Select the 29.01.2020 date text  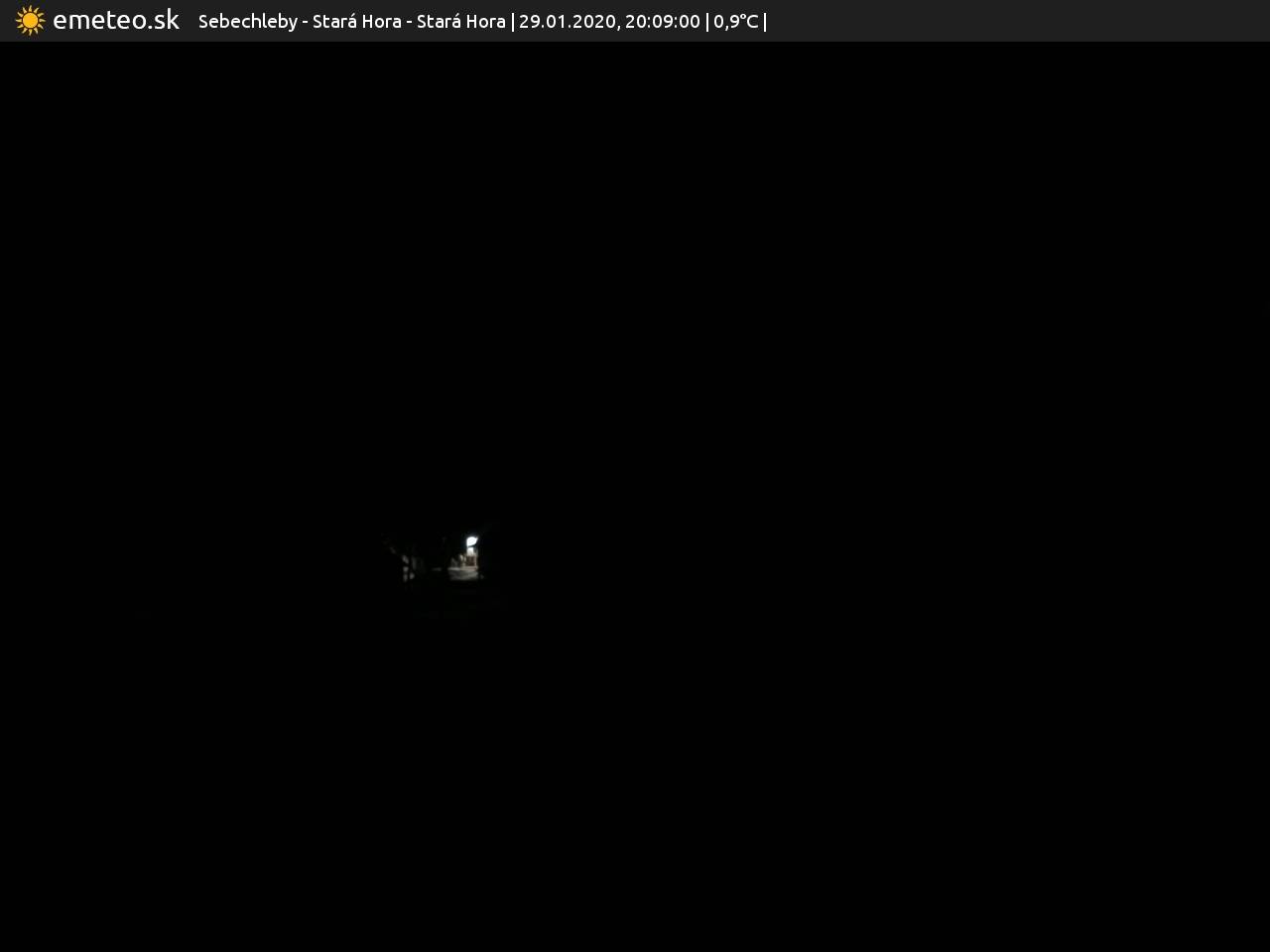[x=567, y=22]
